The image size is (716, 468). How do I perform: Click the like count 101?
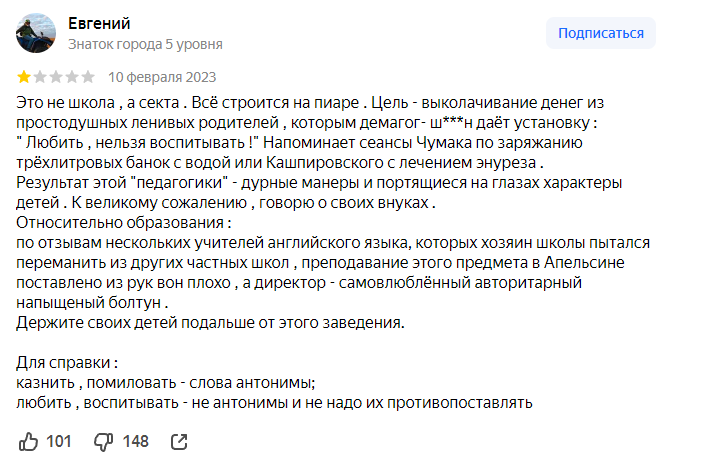[59, 441]
